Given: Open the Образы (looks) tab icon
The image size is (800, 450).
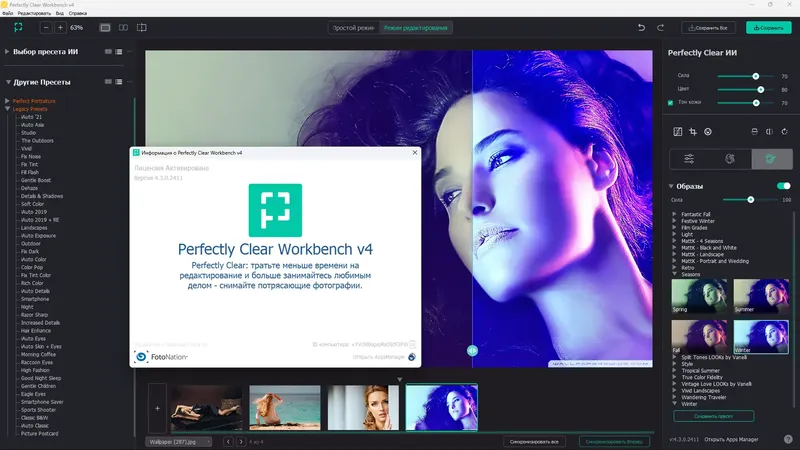Looking at the screenshot, I should (x=771, y=159).
